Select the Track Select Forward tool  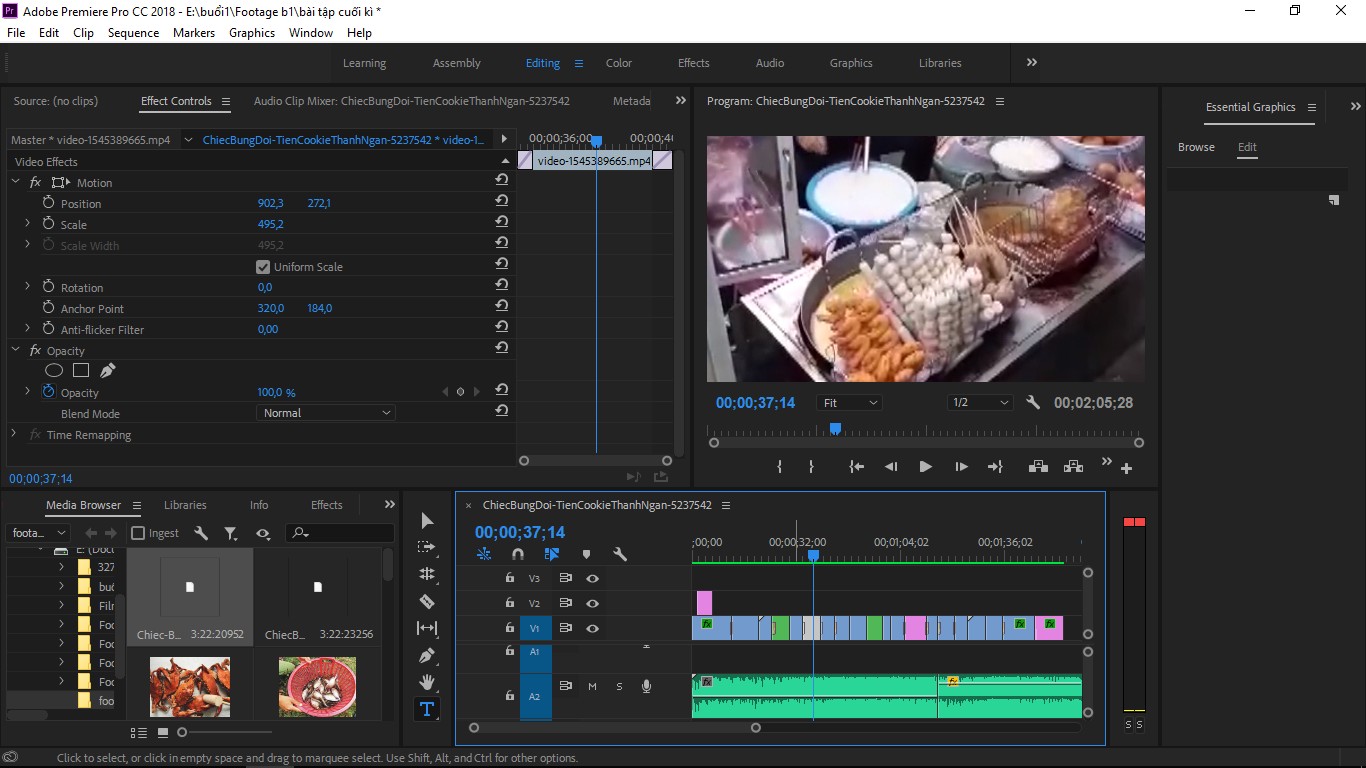427,547
